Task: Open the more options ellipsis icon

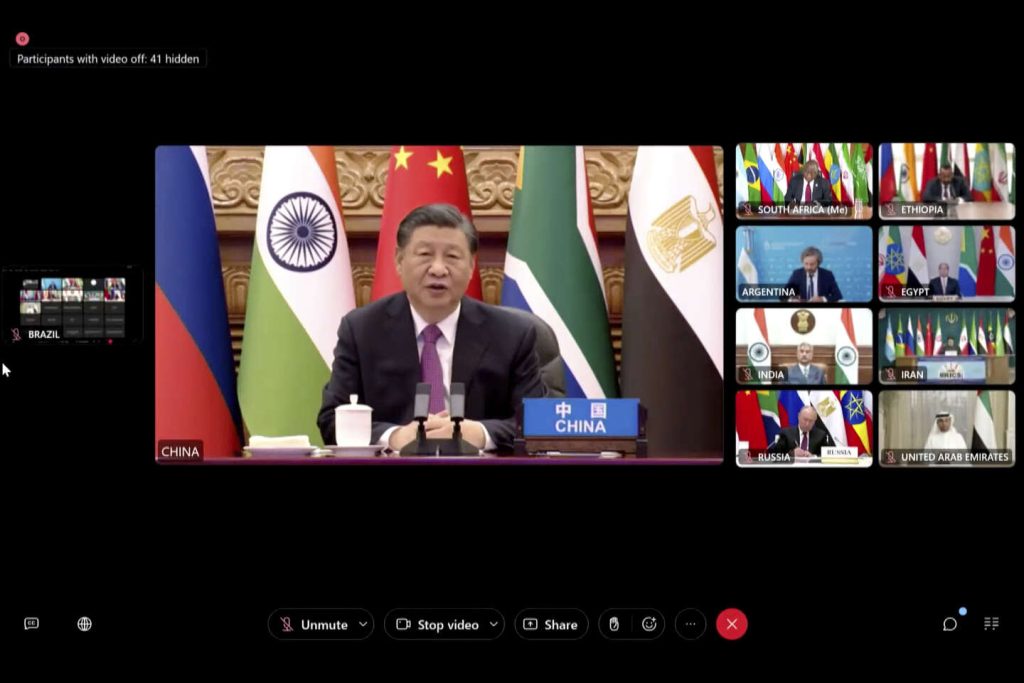Action: click(690, 624)
